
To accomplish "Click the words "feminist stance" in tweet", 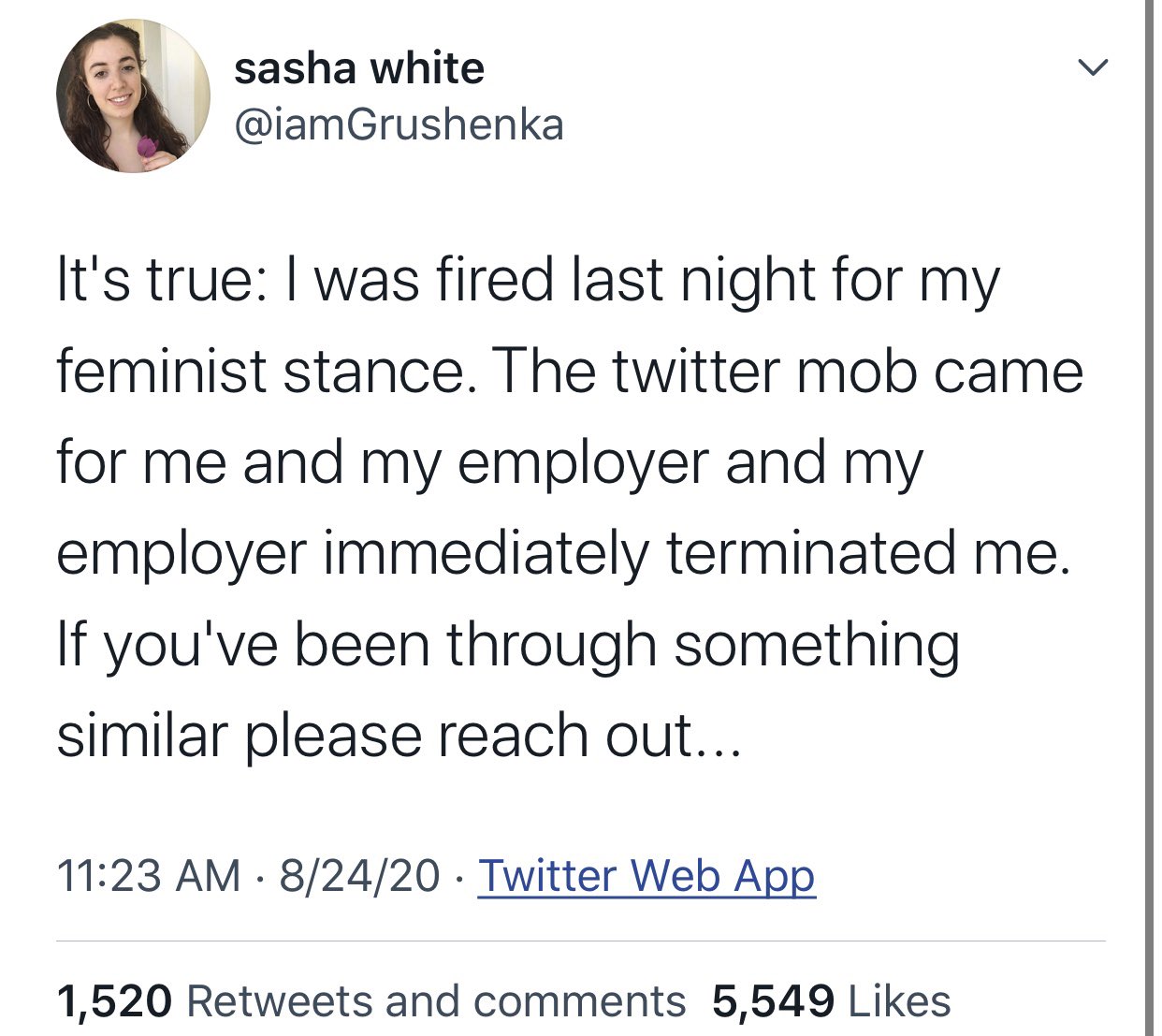I will click(260, 372).
